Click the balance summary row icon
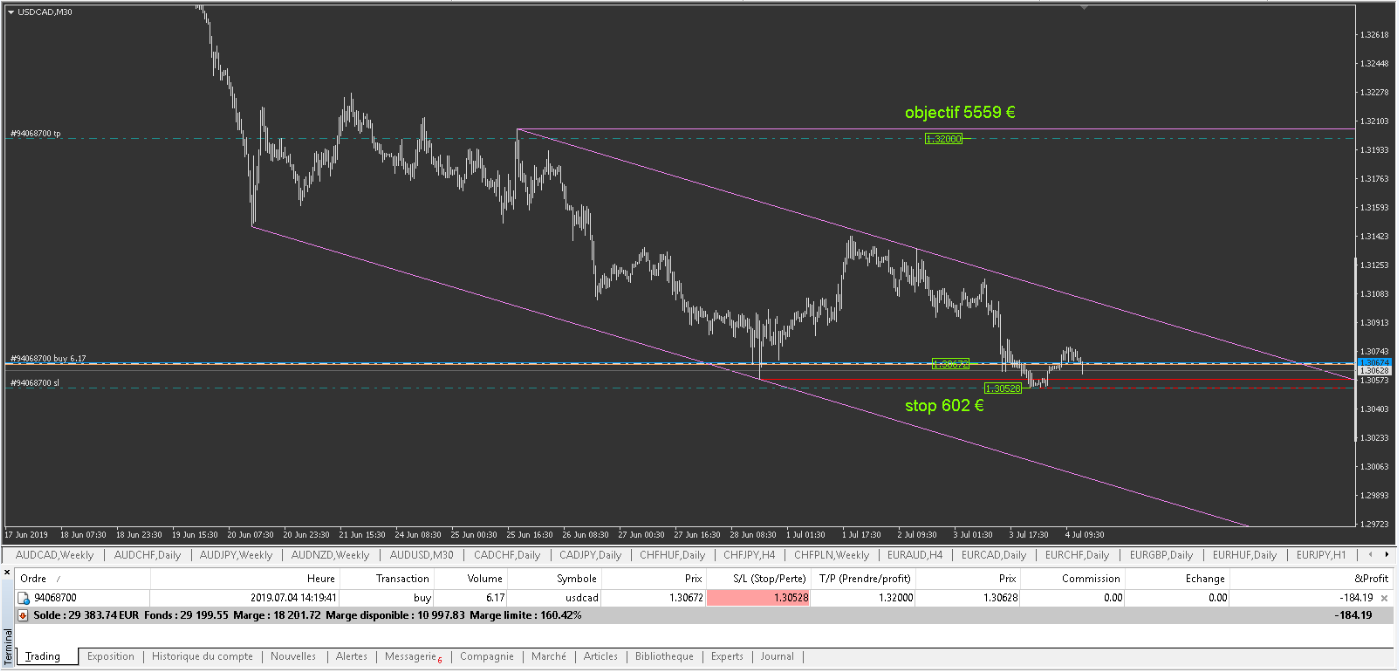Screen dimensions: 1399x671 24,615
